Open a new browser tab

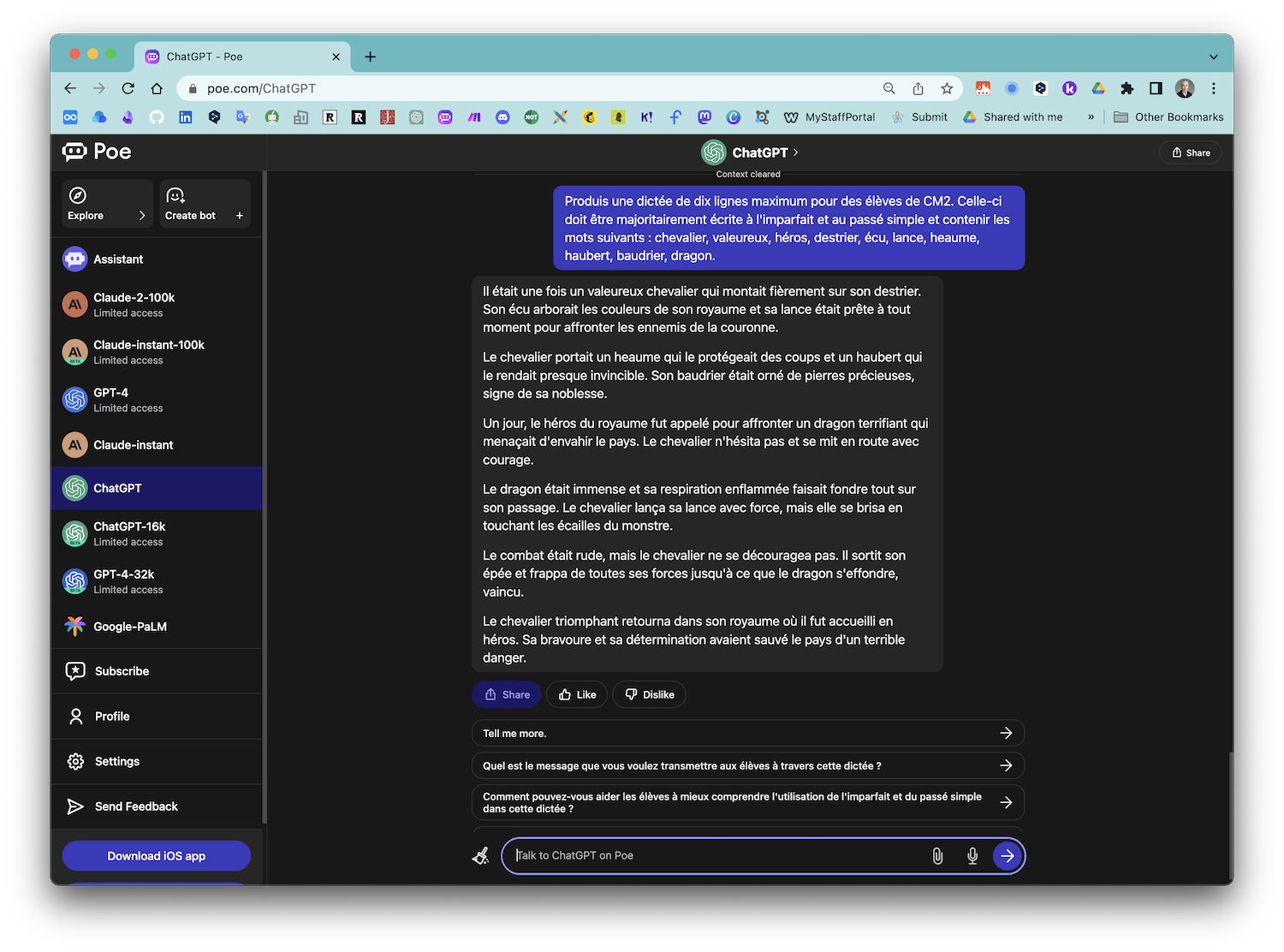[x=371, y=57]
